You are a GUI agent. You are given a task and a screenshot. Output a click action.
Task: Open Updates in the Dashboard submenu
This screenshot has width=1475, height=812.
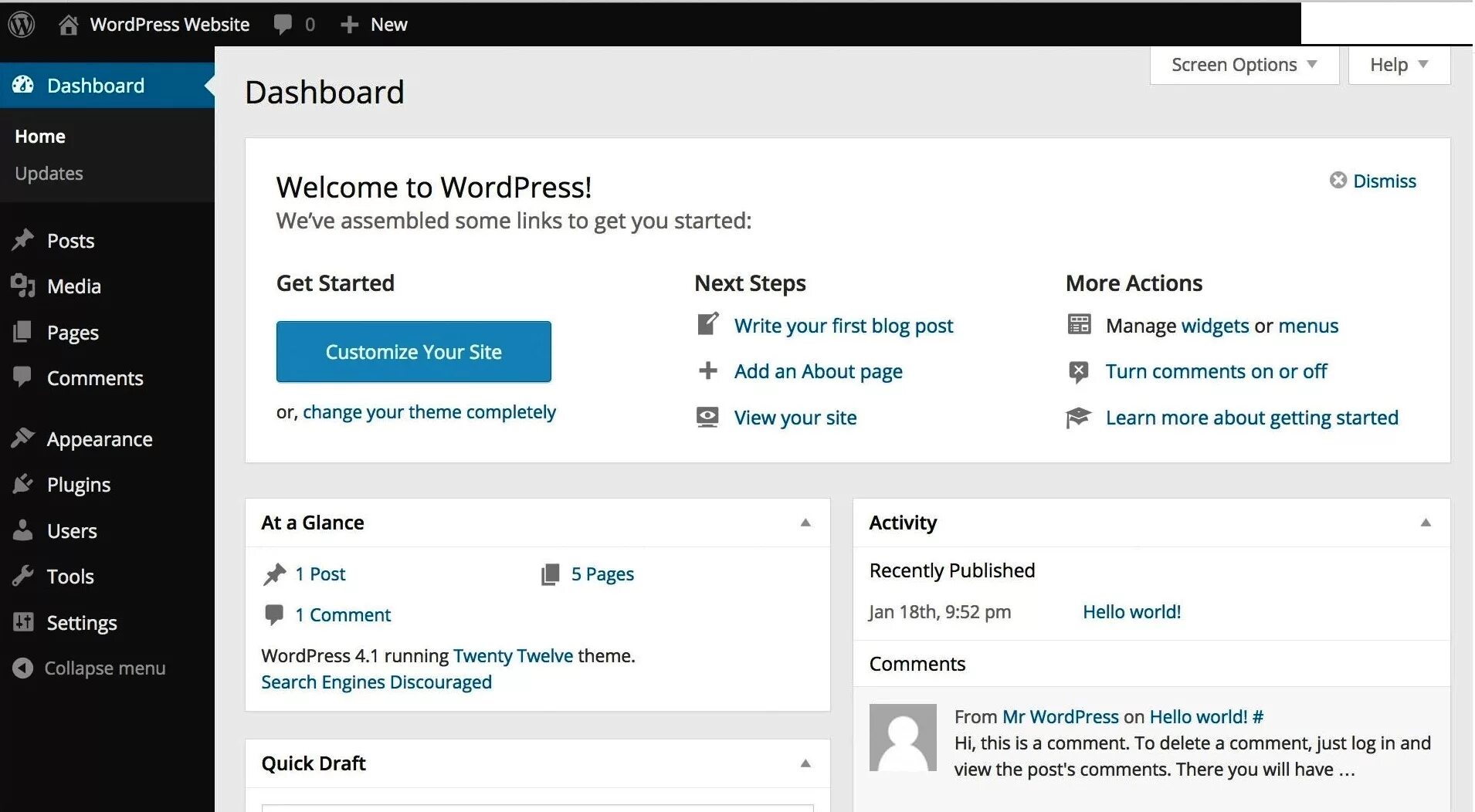click(49, 174)
